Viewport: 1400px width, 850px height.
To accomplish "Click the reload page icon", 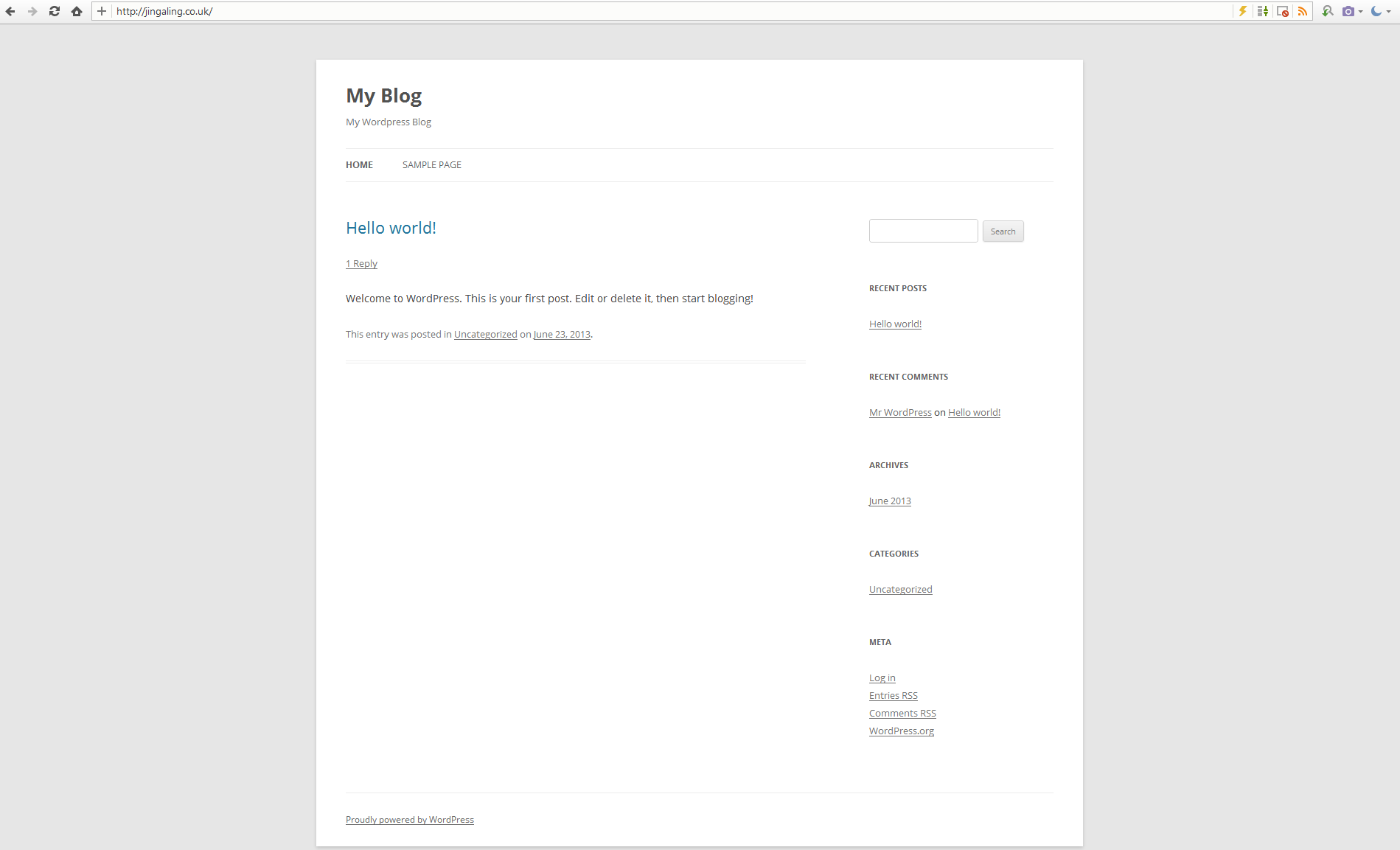I will [x=54, y=11].
